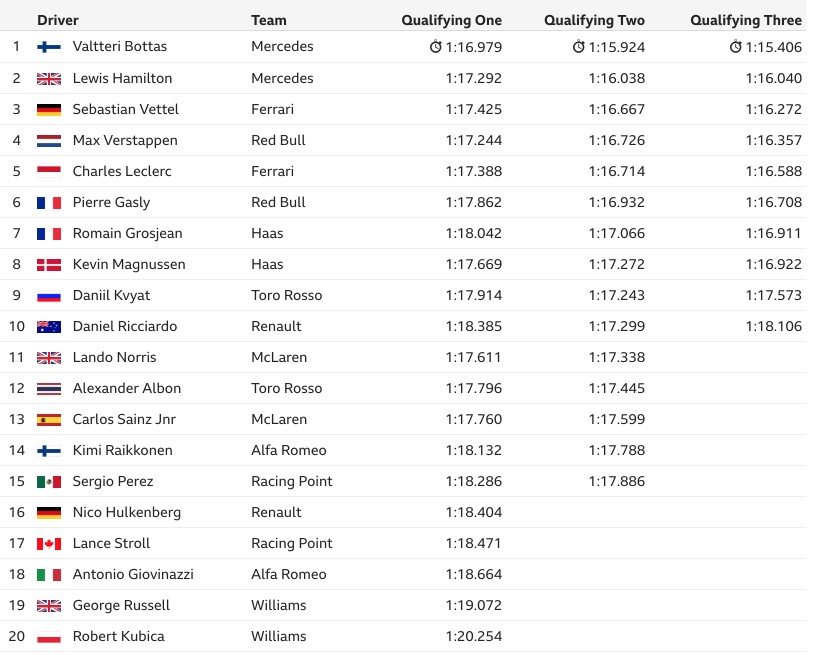Click the Denmark flag beside Kevin Magnussen
The width and height of the screenshot is (834, 655).
click(x=49, y=264)
